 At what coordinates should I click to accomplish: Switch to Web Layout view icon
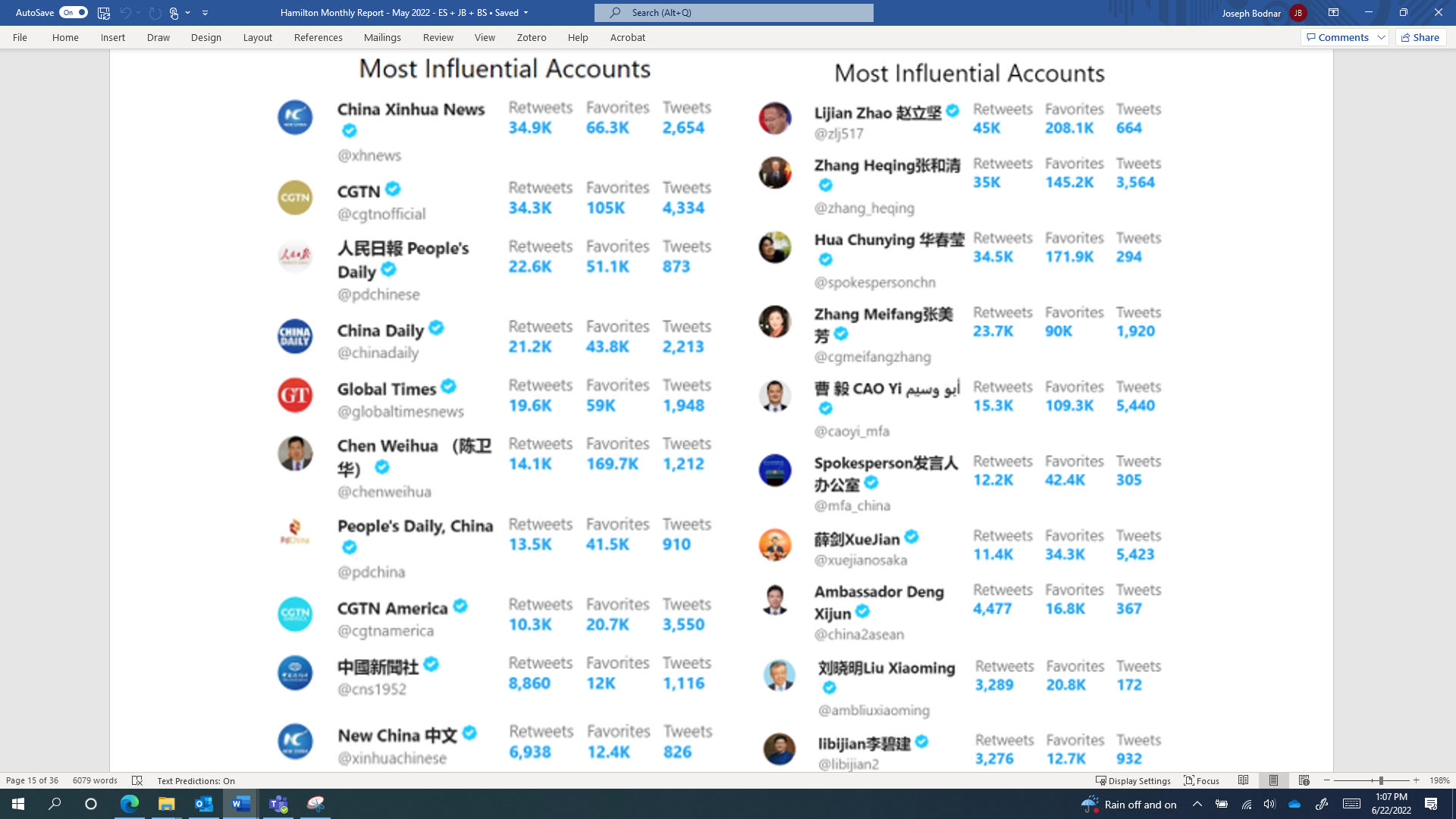[x=1304, y=780]
